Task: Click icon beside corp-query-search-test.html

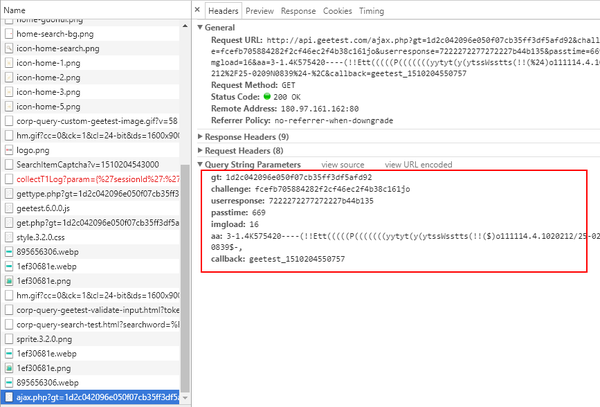Action: [9, 325]
